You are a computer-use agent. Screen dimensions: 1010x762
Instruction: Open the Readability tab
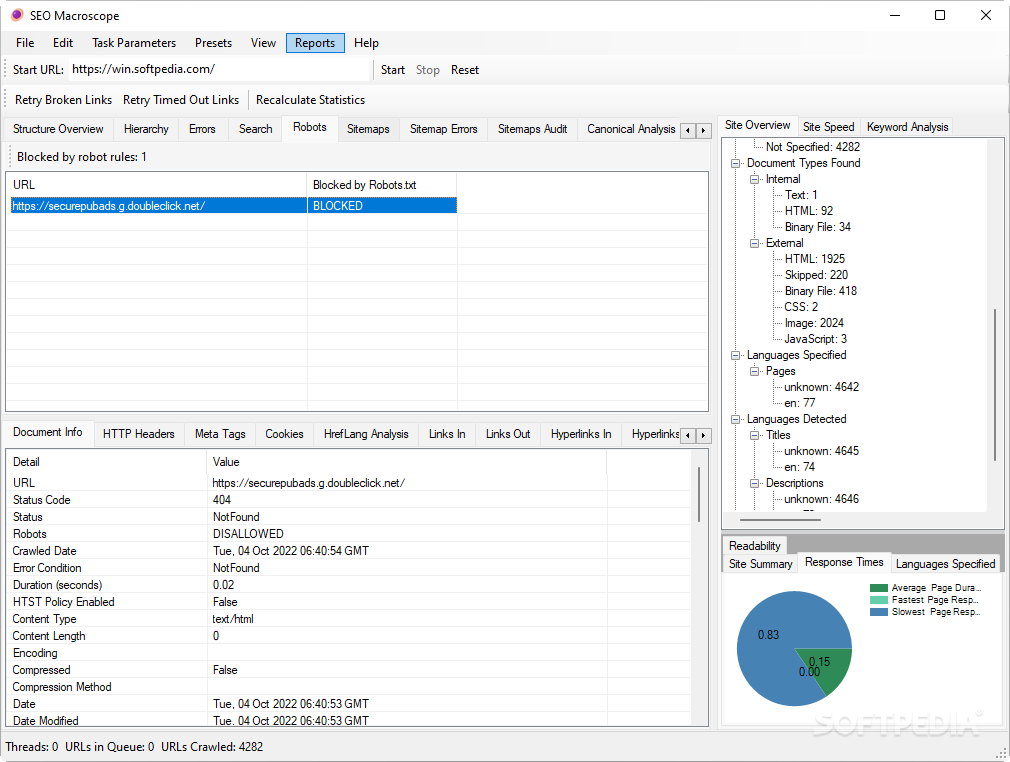point(754,546)
